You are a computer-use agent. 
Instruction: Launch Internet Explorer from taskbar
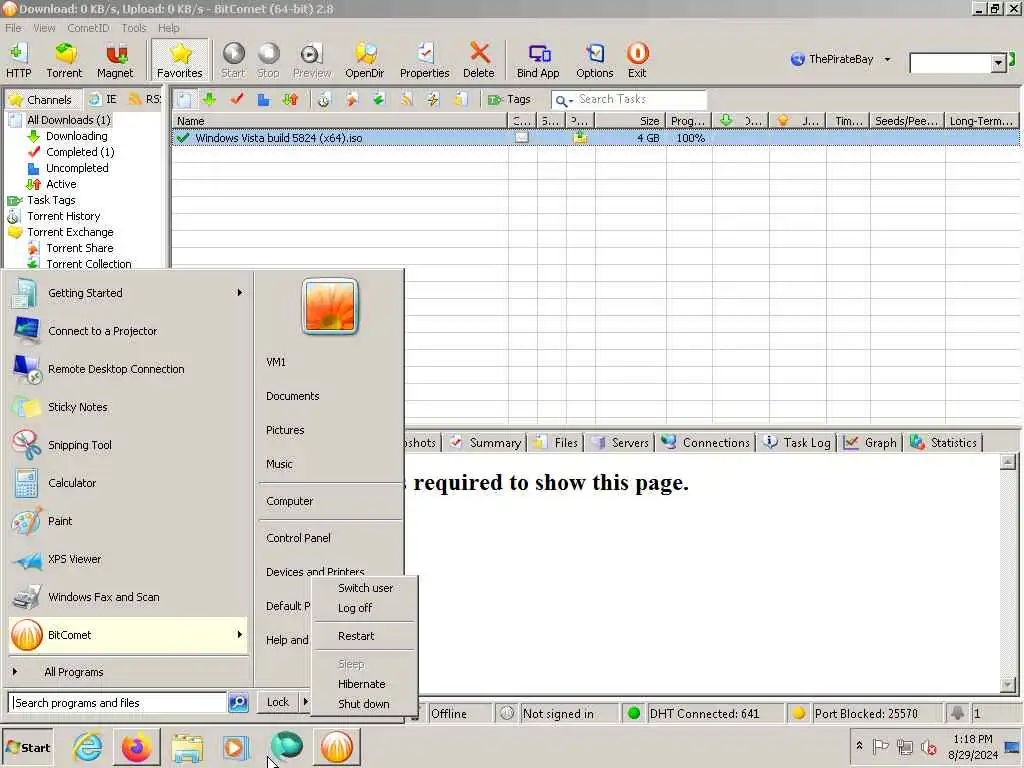88,747
